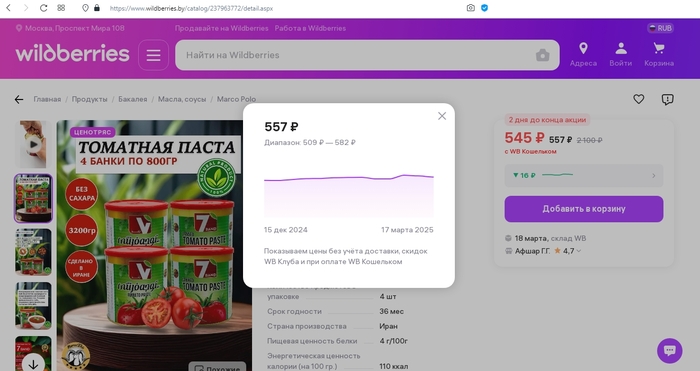This screenshot has width=700, height=371.
Task: Open the support chat bubble
Action: click(670, 350)
